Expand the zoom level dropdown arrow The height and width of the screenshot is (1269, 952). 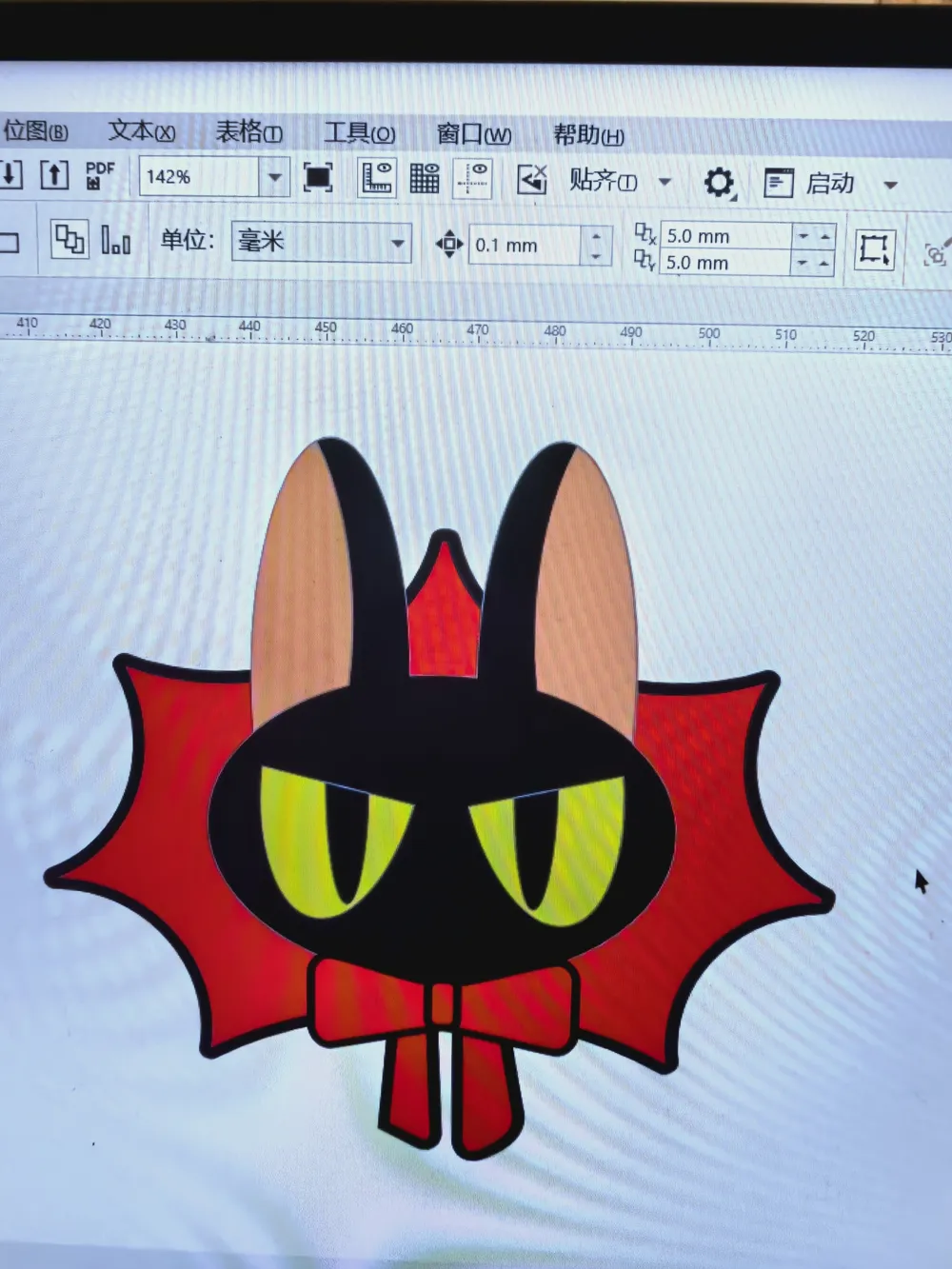point(275,177)
